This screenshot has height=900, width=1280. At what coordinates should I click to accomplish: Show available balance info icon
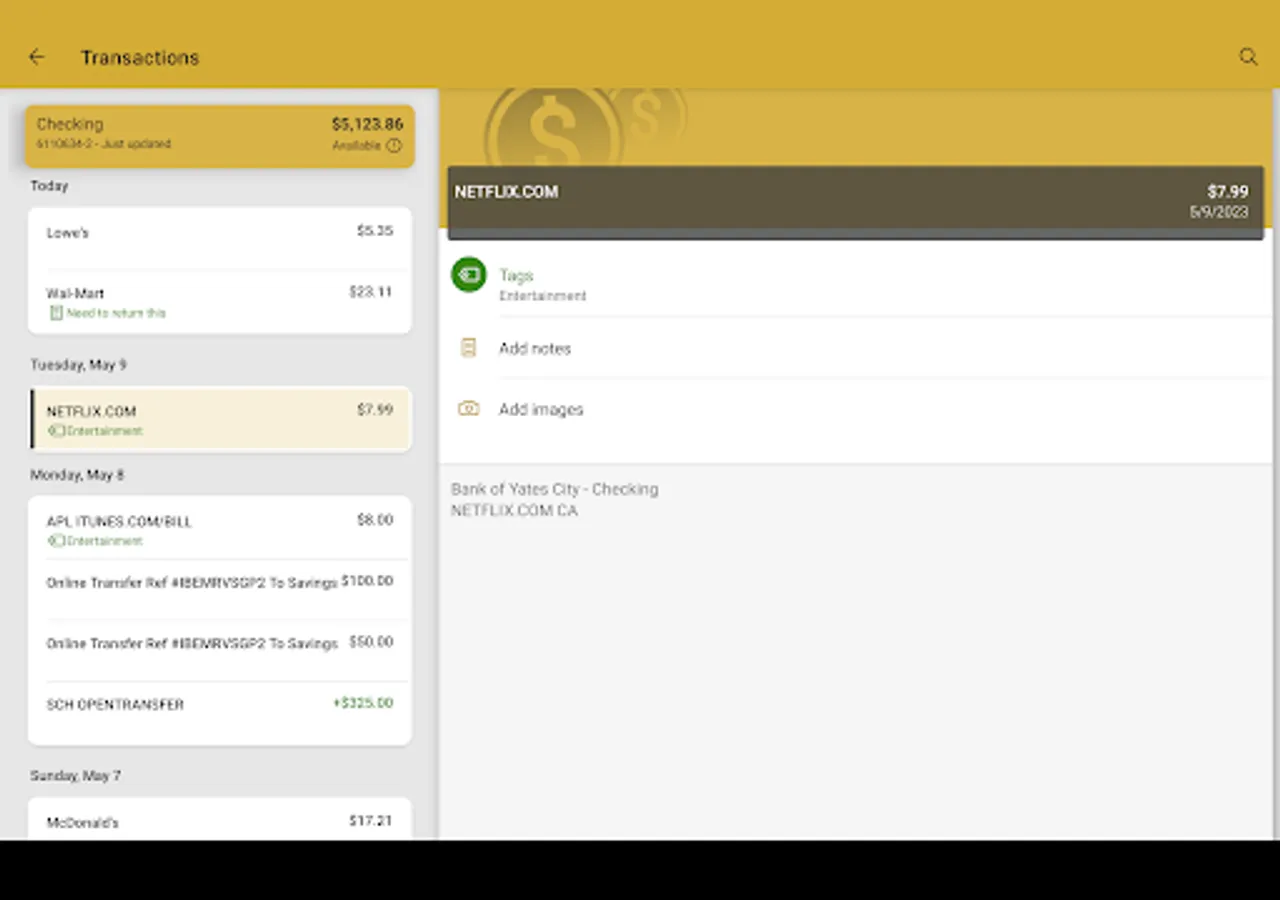394,146
